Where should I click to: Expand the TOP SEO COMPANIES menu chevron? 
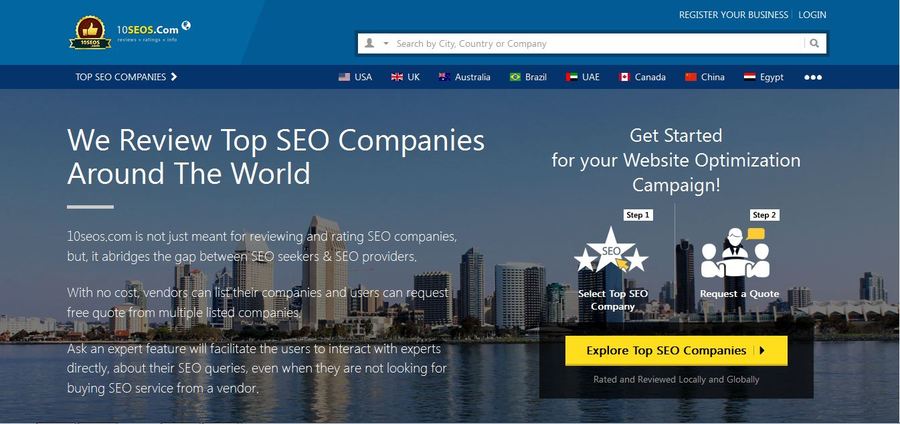click(x=174, y=77)
